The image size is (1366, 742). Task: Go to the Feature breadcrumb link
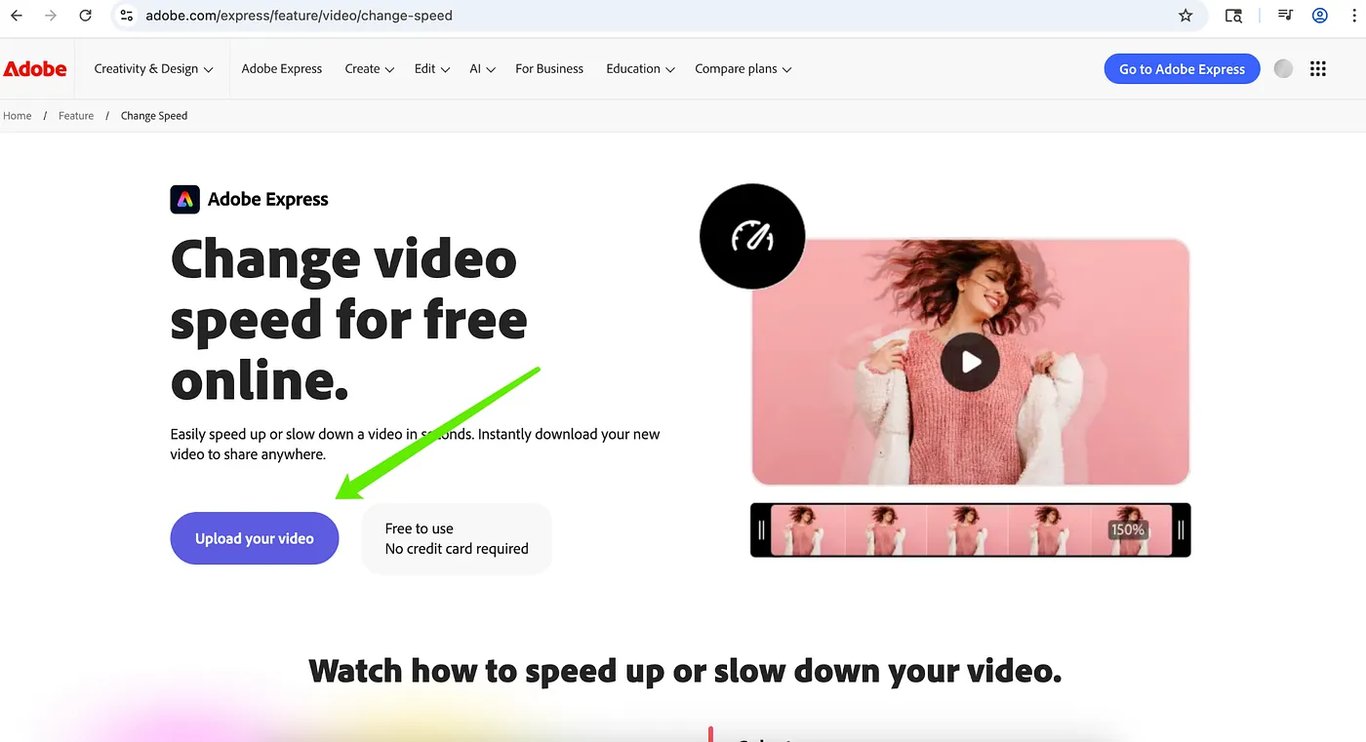click(x=76, y=116)
